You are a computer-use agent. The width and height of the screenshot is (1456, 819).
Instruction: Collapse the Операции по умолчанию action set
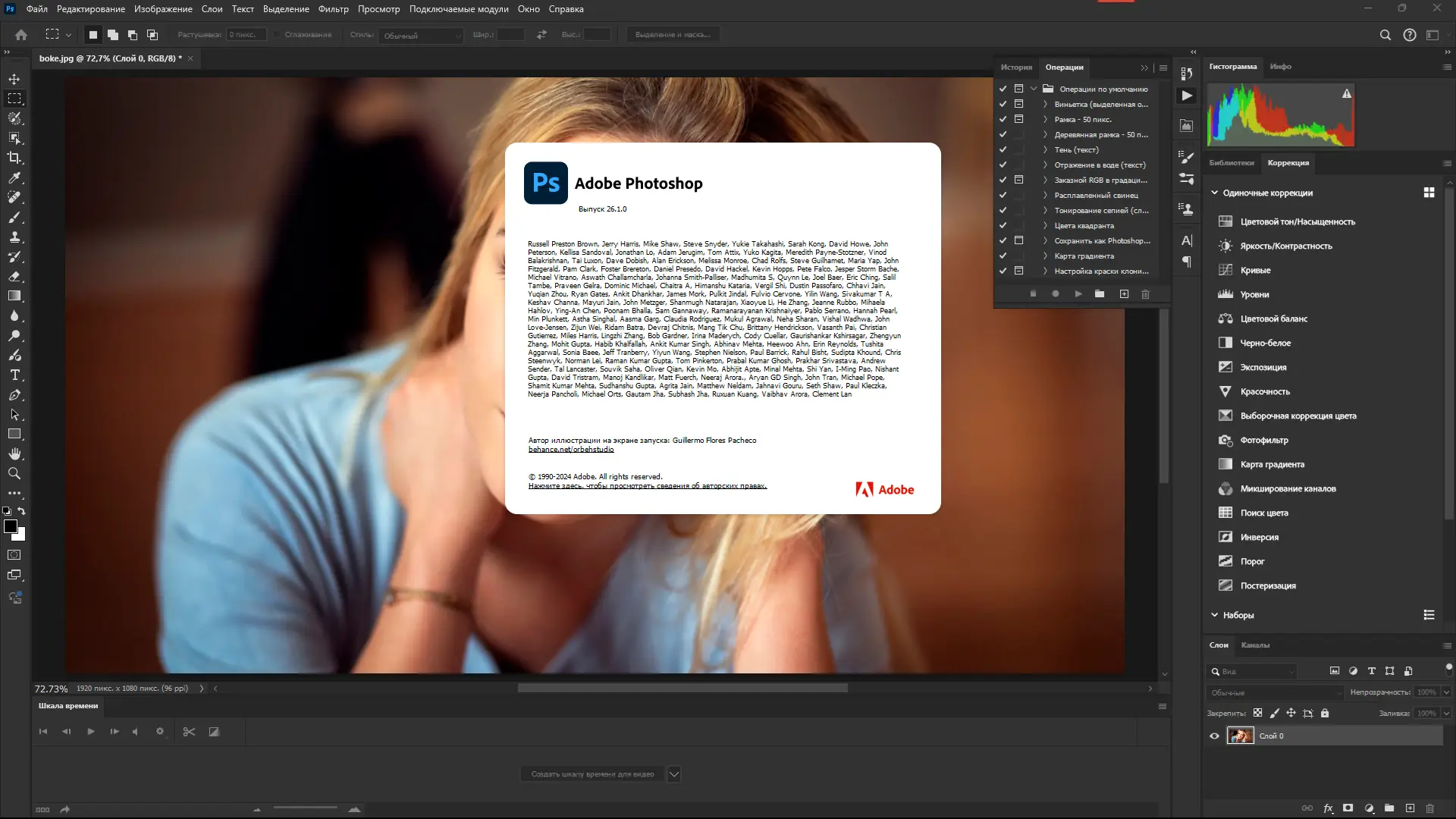1034,89
